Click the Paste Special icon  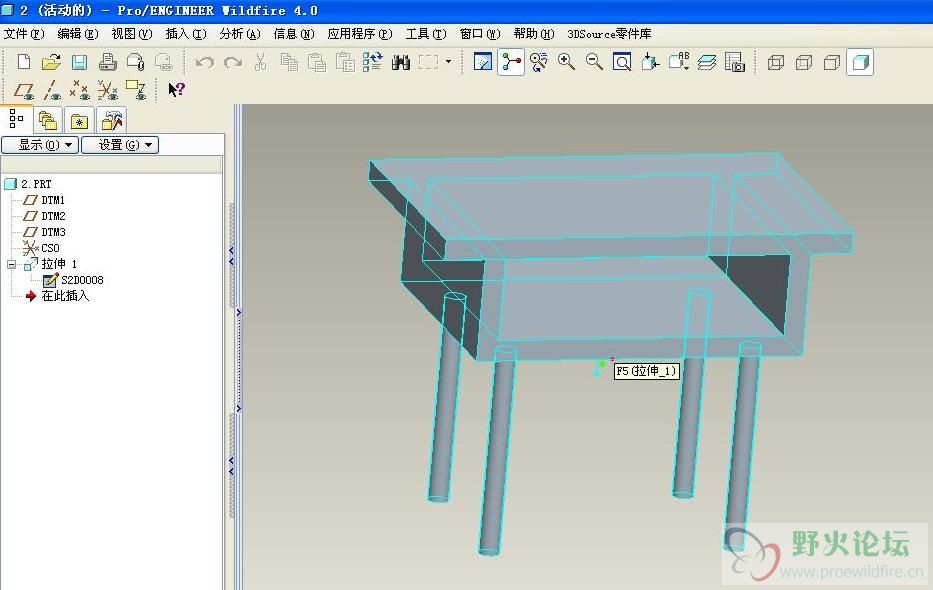(x=345, y=62)
